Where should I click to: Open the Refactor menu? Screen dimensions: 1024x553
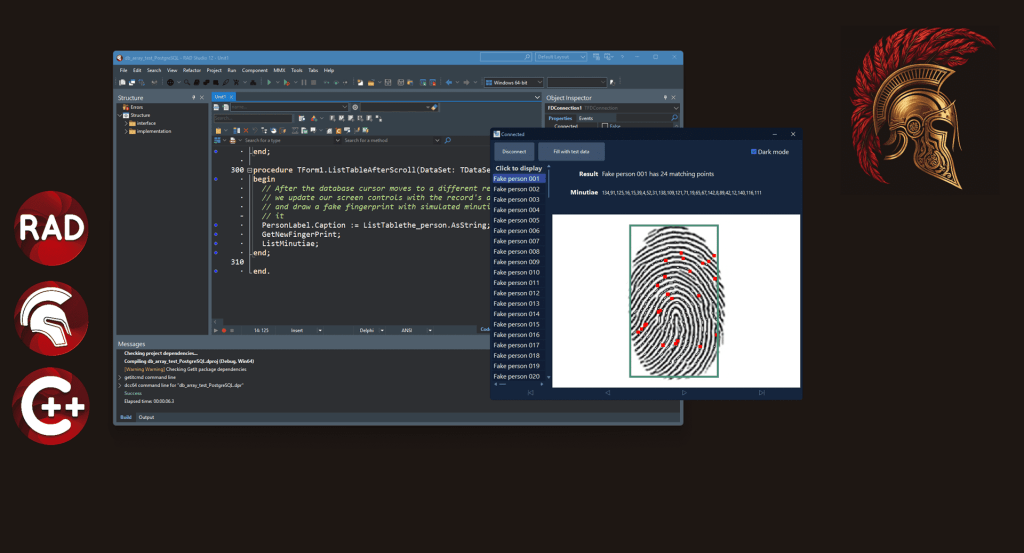coord(191,70)
